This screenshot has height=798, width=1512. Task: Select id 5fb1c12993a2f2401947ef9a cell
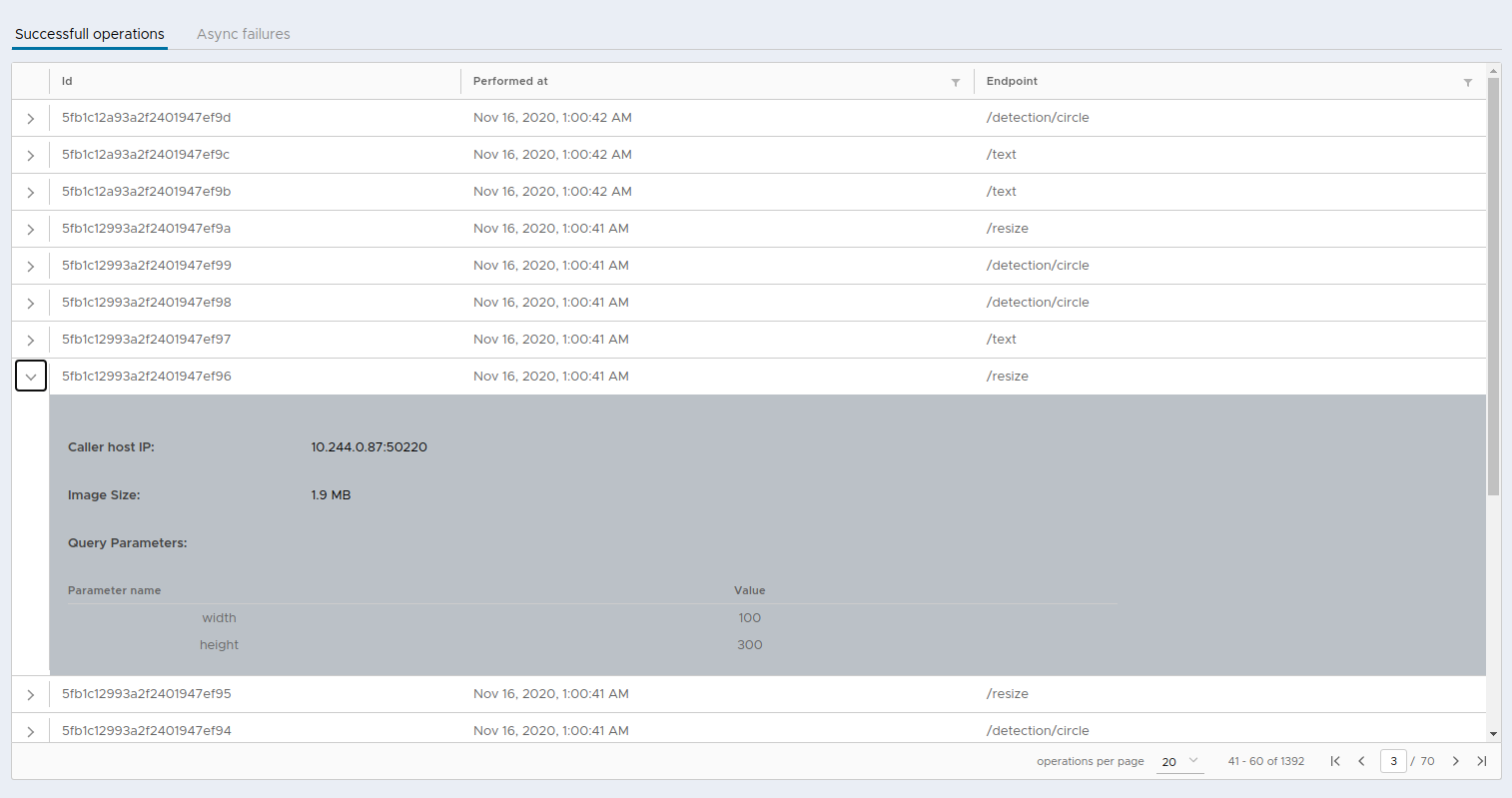coord(146,229)
